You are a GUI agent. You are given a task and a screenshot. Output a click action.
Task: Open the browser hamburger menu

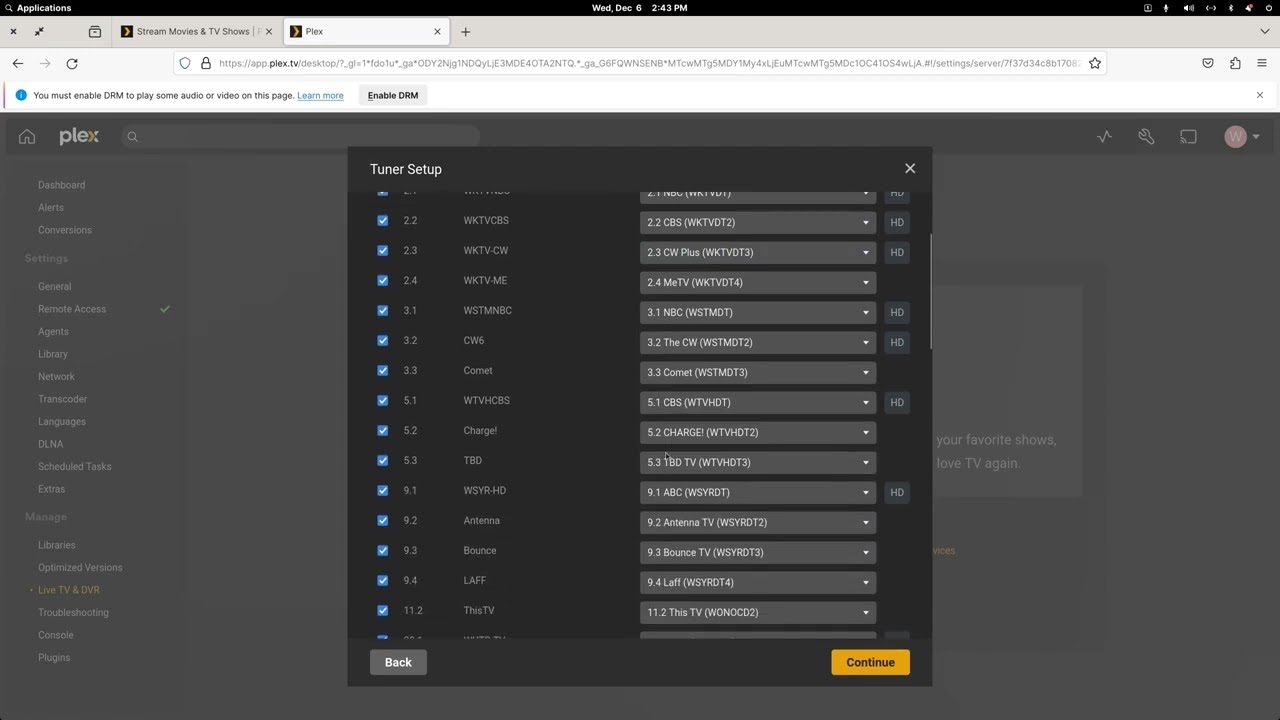(1262, 63)
